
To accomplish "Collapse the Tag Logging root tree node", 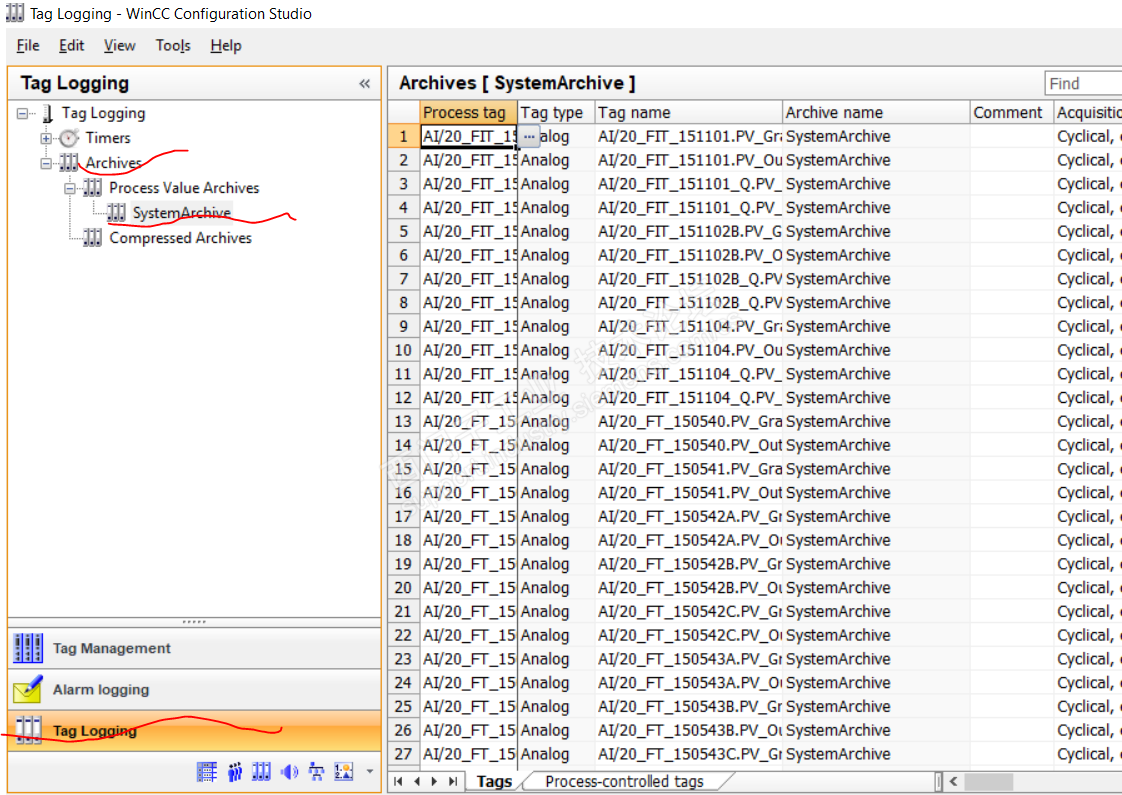I will (x=23, y=113).
